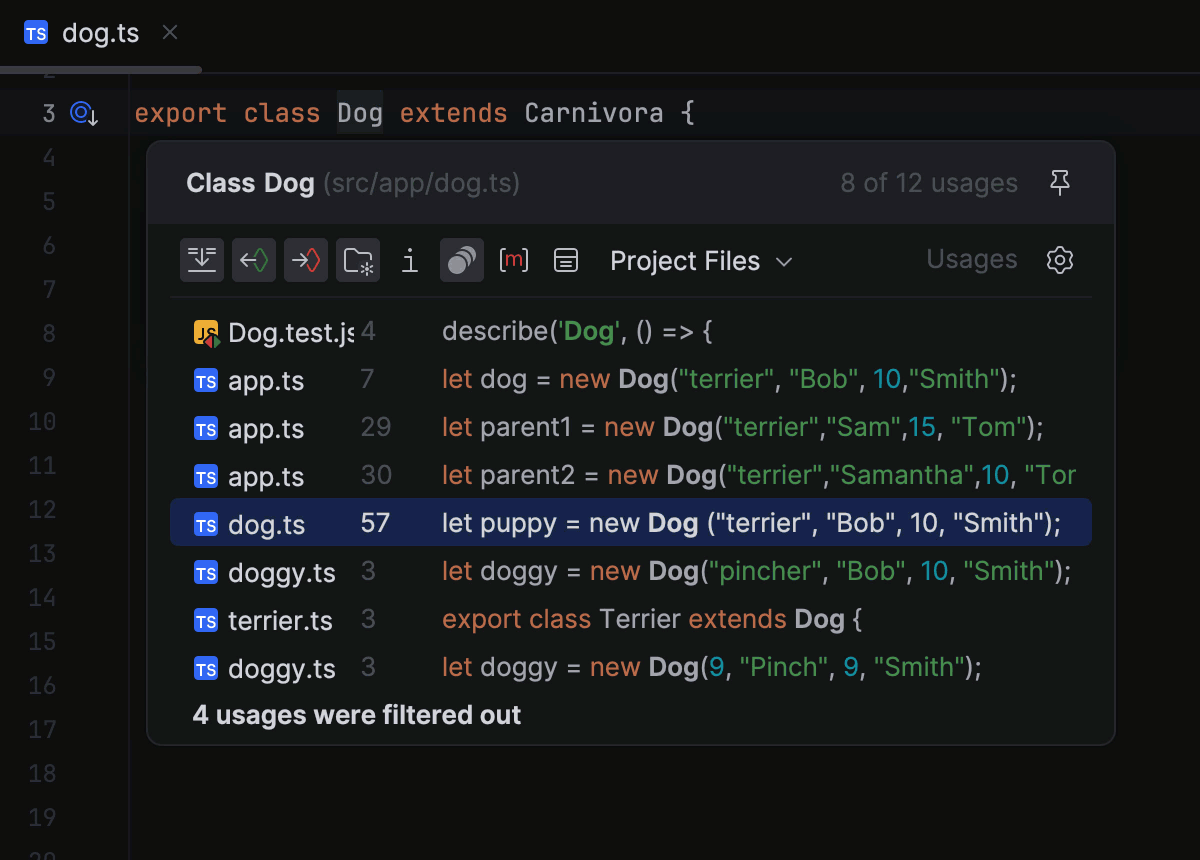The height and width of the screenshot is (860, 1200).
Task: Expand the chevron next to Project Files
Action: [x=786, y=261]
